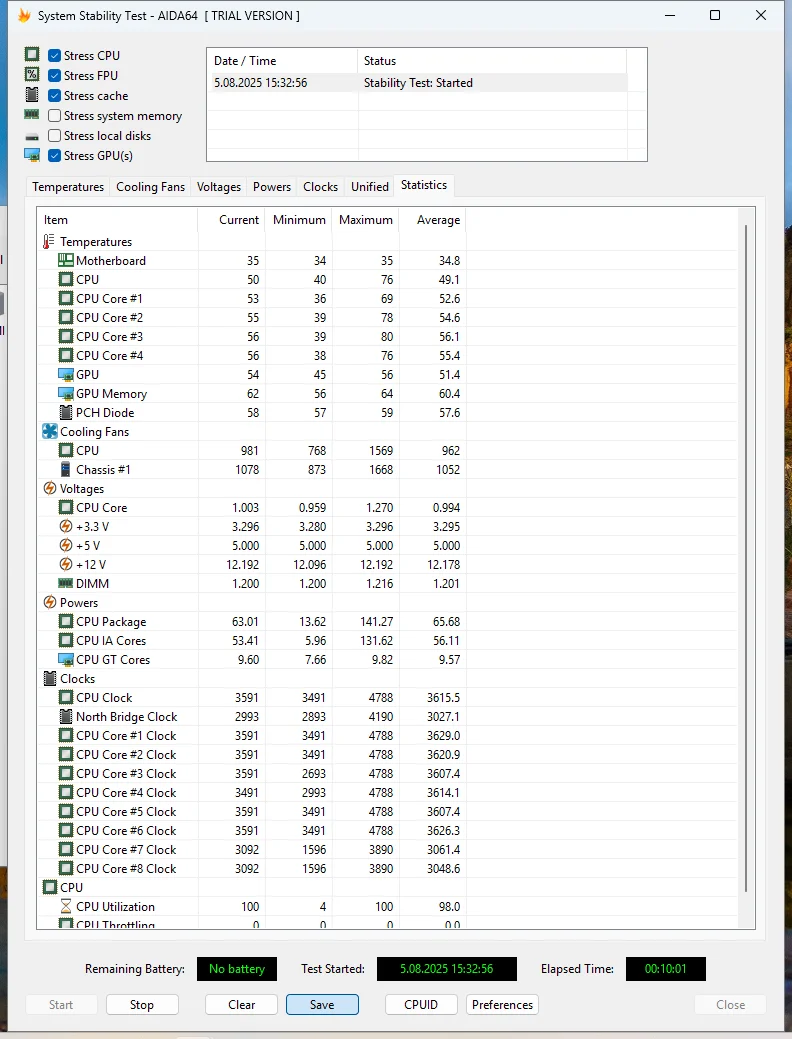The height and width of the screenshot is (1039, 792).
Task: Click the +12 V row lightning icon
Action: [66, 565]
